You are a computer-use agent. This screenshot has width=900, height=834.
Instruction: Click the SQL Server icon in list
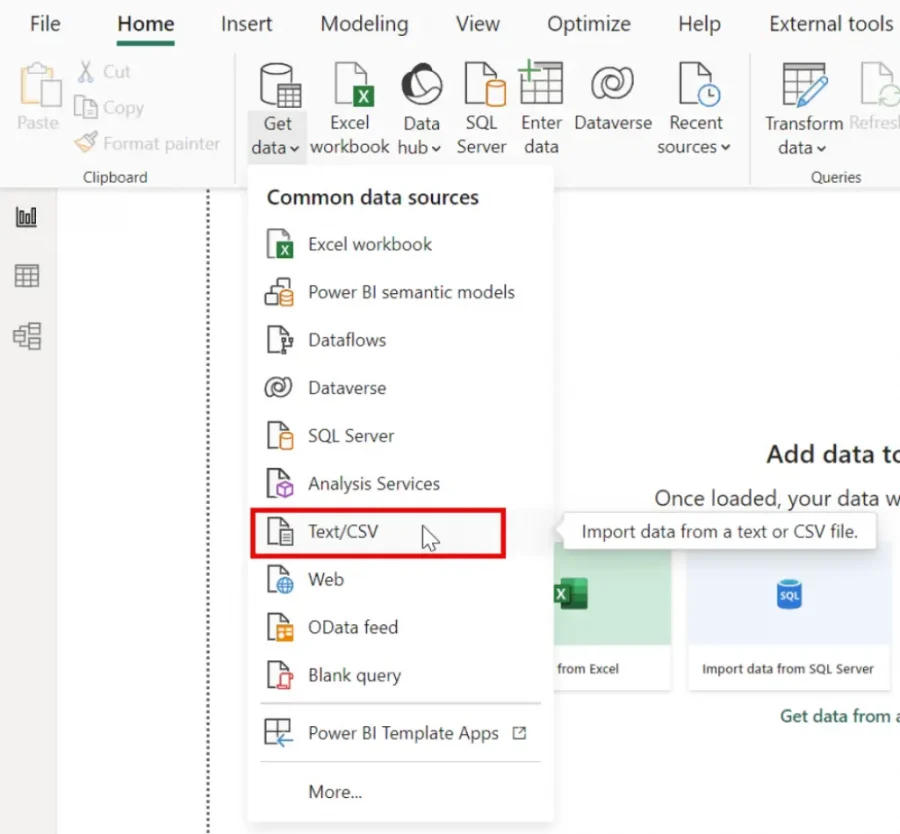(x=280, y=436)
